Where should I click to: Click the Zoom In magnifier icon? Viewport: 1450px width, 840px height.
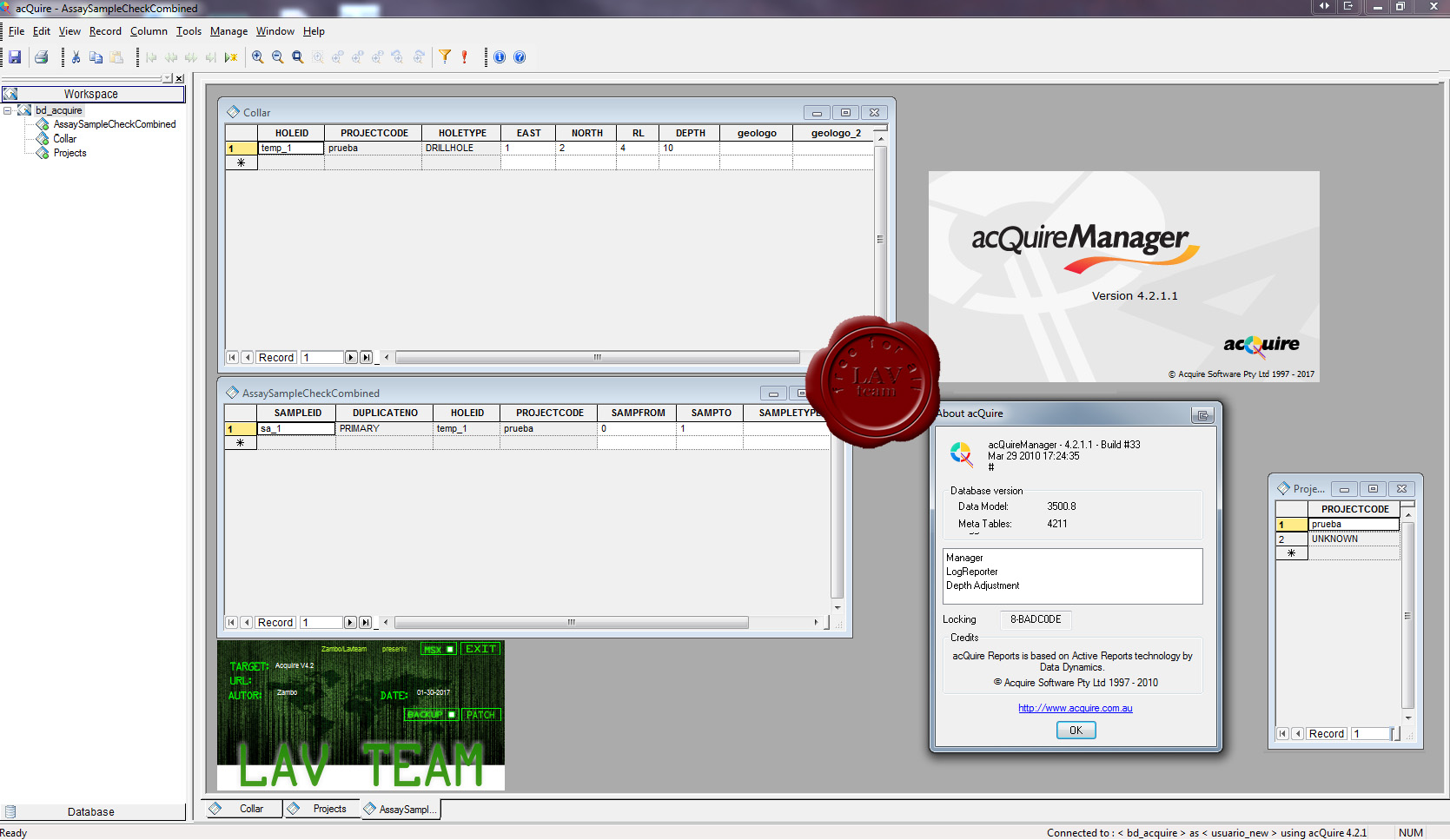(x=258, y=57)
